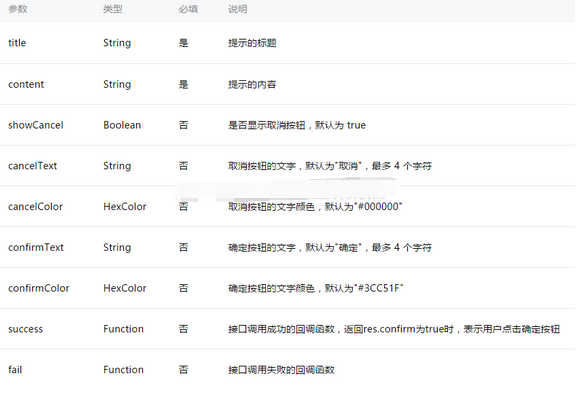This screenshot has height=400, width=588.
Task: Click the confirmColor parameter name
Action: click(x=39, y=288)
